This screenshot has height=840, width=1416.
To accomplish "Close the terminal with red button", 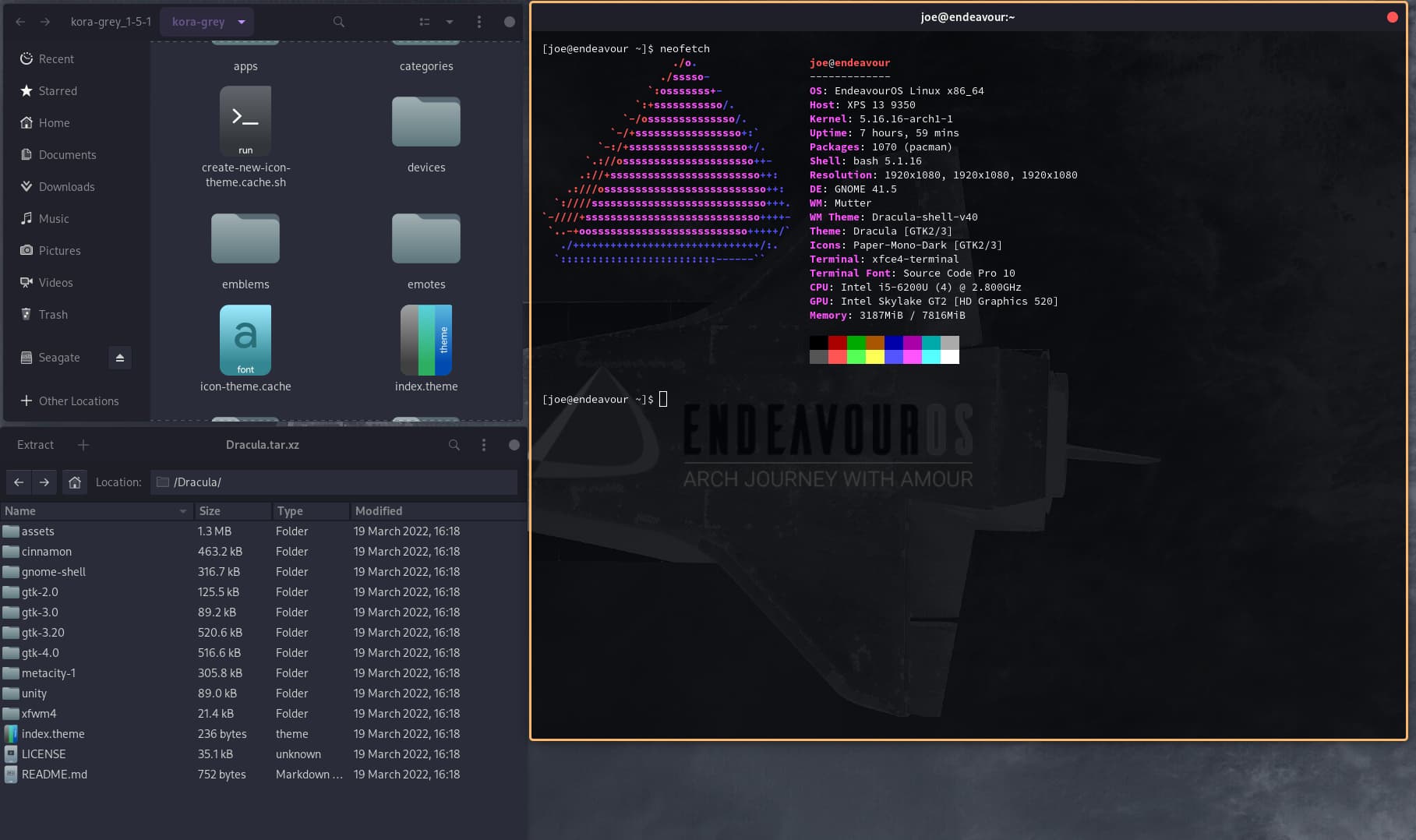I will point(1393,17).
